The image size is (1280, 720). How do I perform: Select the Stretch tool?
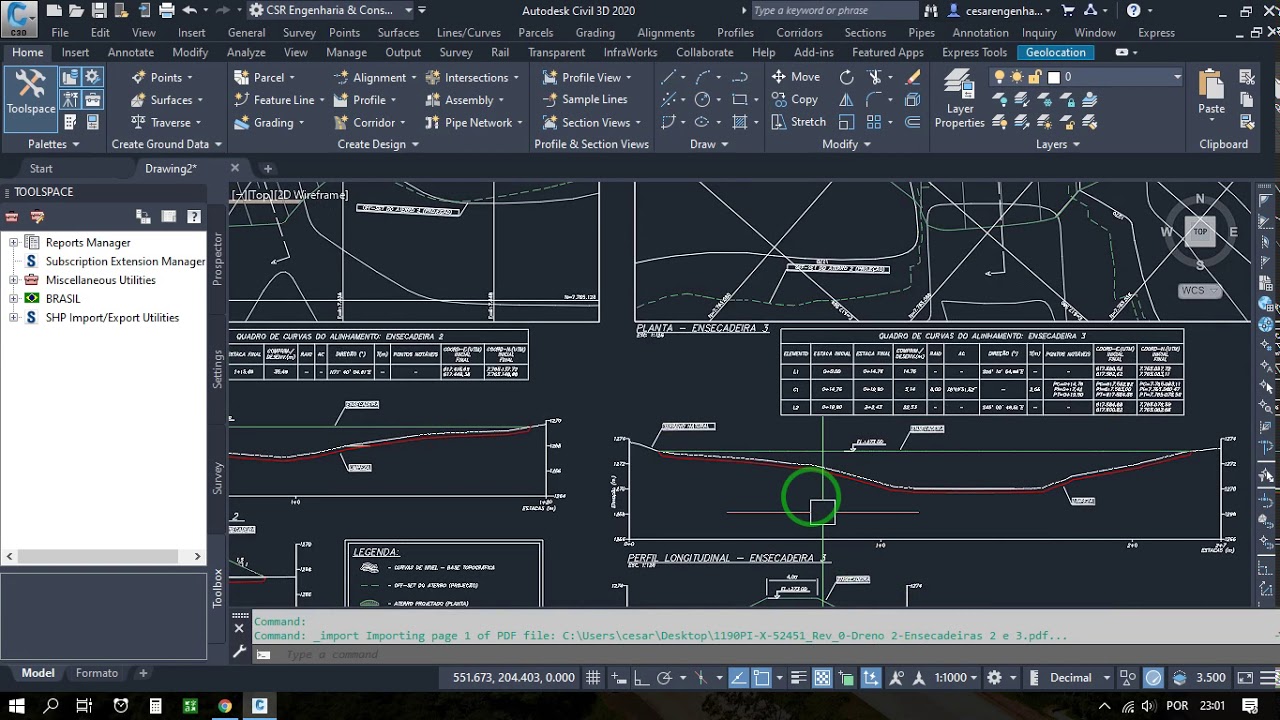[x=799, y=122]
